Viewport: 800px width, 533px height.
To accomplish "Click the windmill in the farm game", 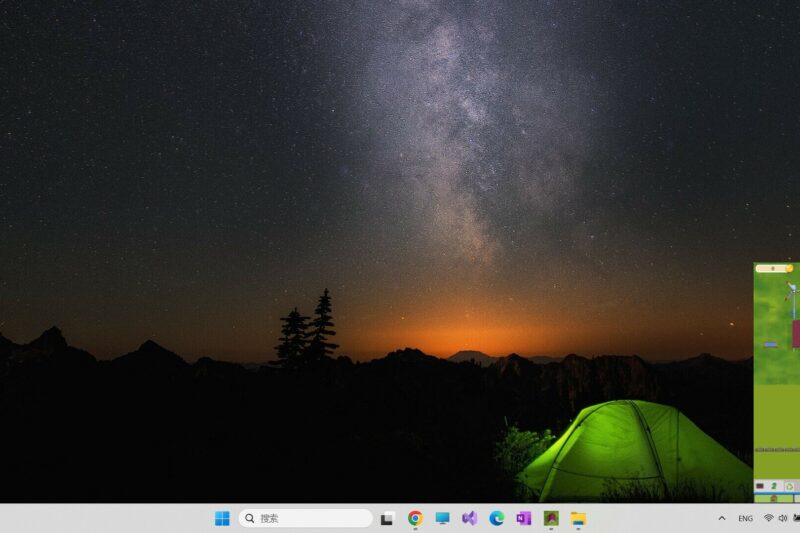I will pos(792,291).
